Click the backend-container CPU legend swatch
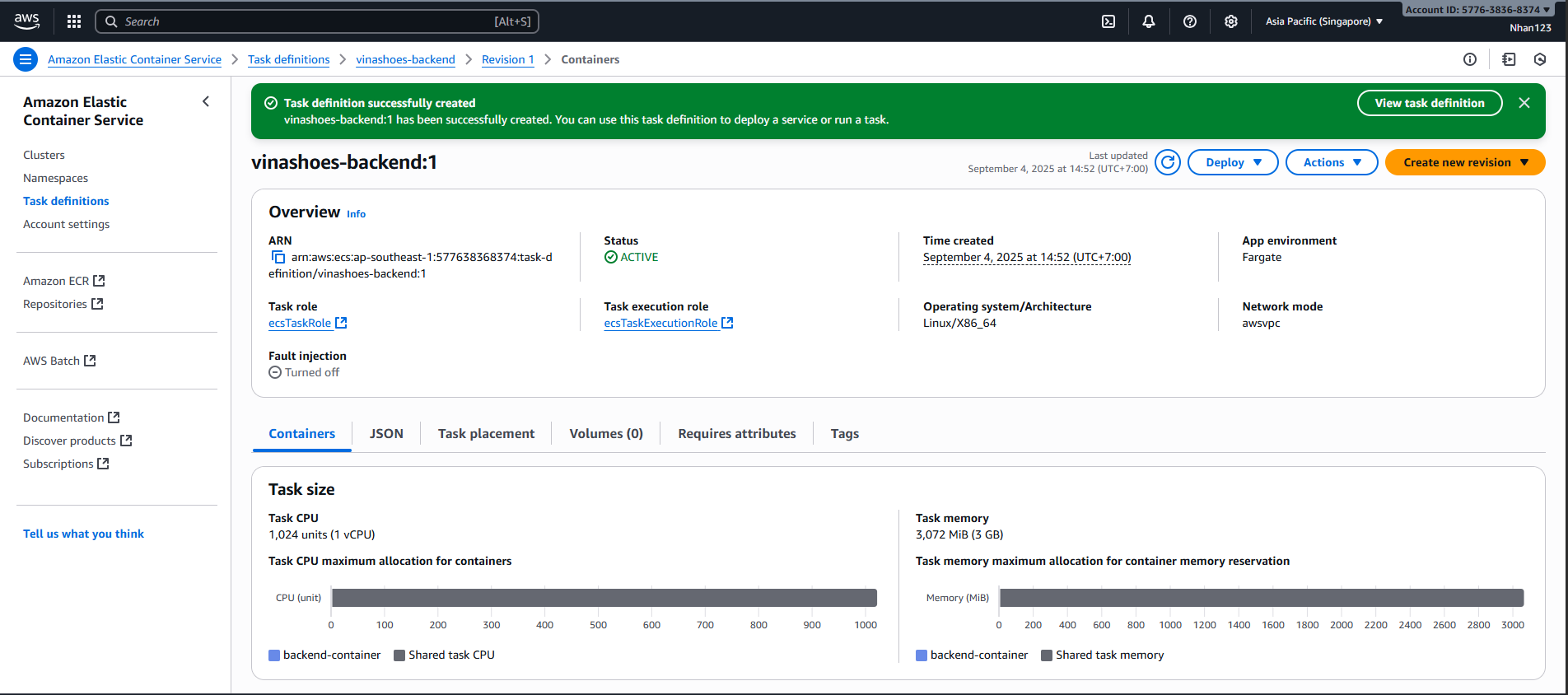 click(x=274, y=655)
